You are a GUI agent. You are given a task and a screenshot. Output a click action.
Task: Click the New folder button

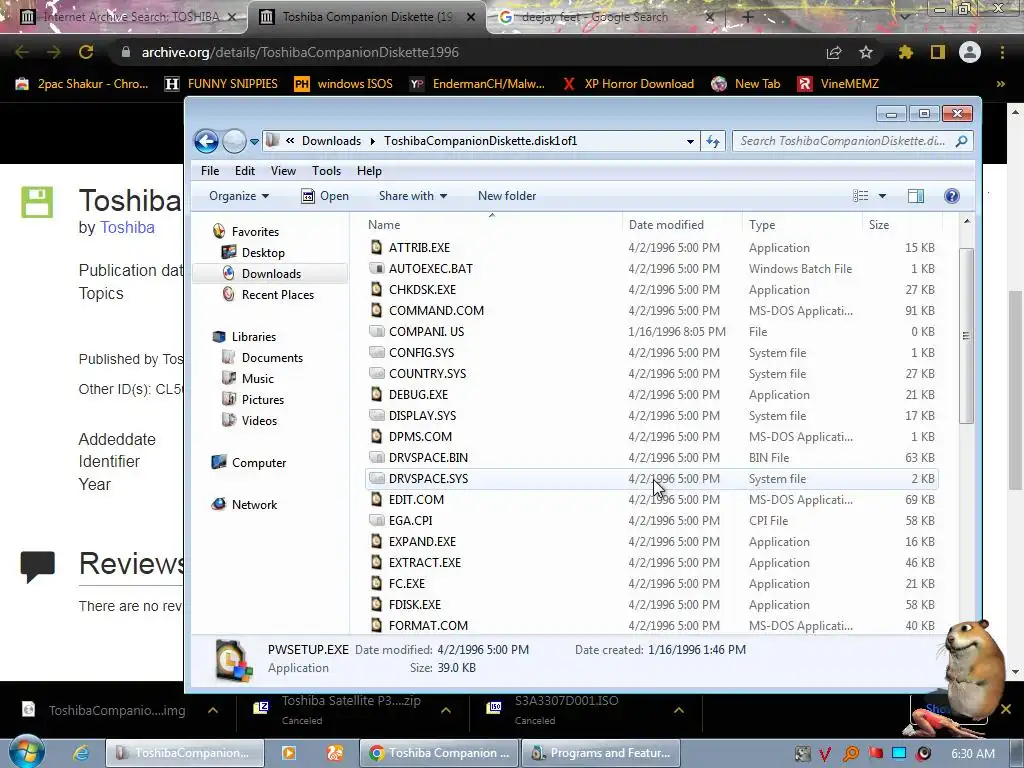coord(507,196)
